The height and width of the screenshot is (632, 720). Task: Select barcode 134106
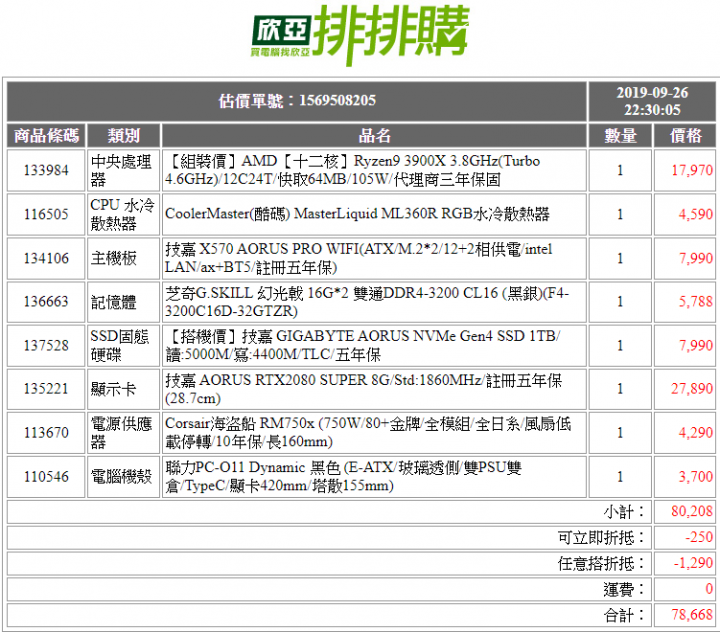[x=46, y=258]
